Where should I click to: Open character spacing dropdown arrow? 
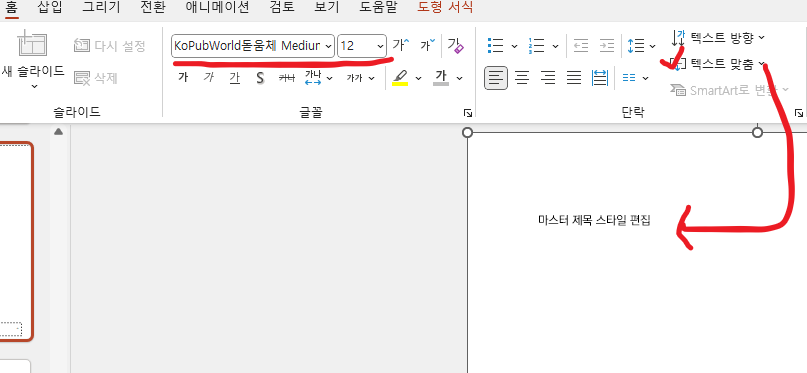click(x=330, y=78)
